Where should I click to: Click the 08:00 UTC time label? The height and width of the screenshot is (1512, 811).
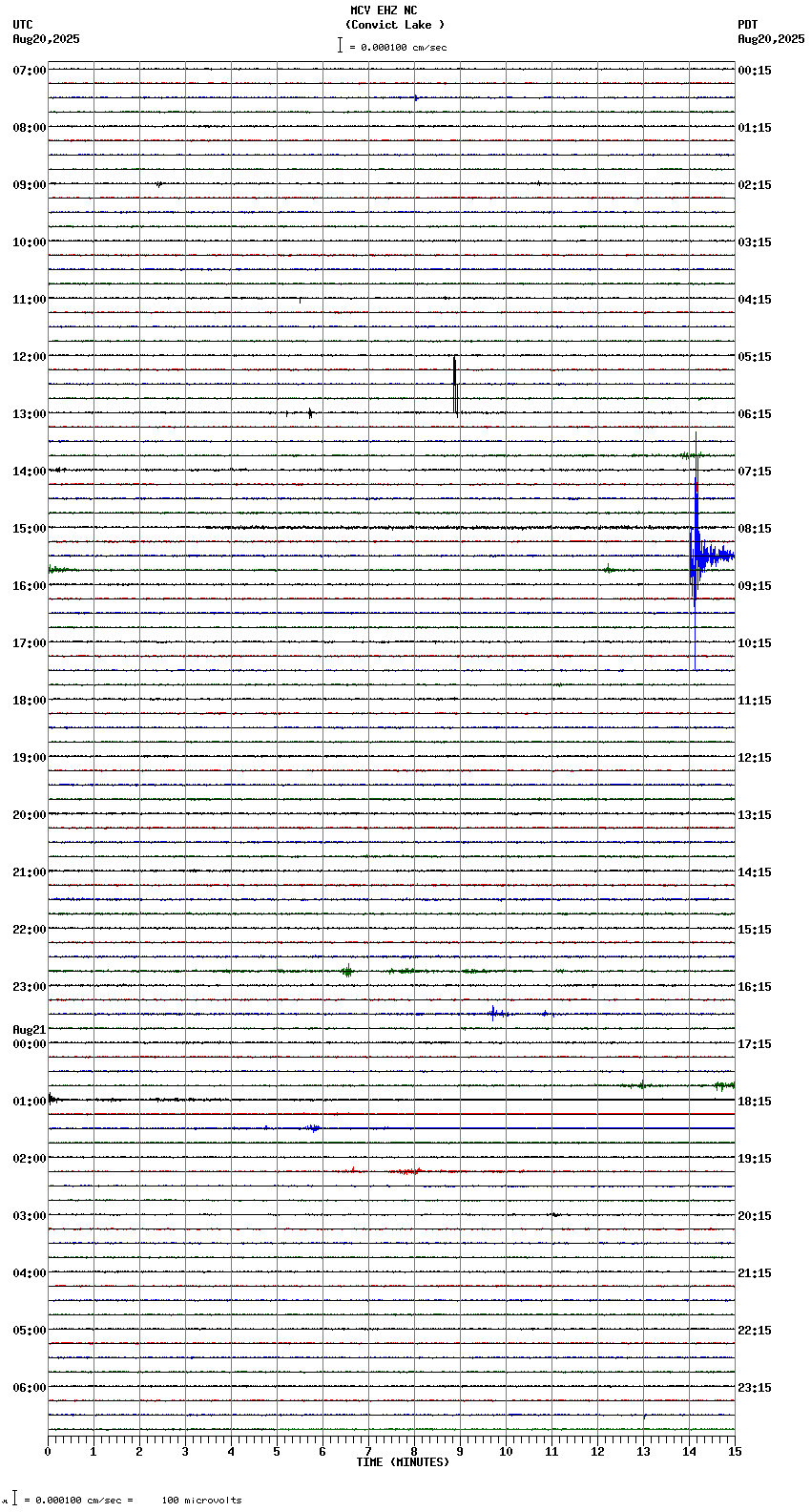(x=30, y=128)
